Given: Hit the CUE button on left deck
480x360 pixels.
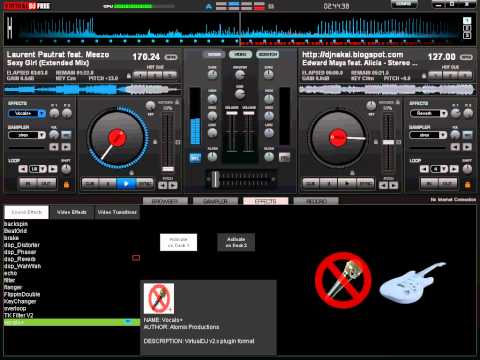Looking at the screenshot, I should 90,184.
